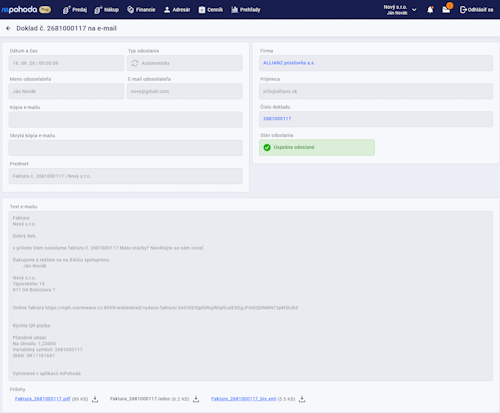Click the IBAN SK11161661 line
This screenshot has height=413, width=500.
[34, 356]
